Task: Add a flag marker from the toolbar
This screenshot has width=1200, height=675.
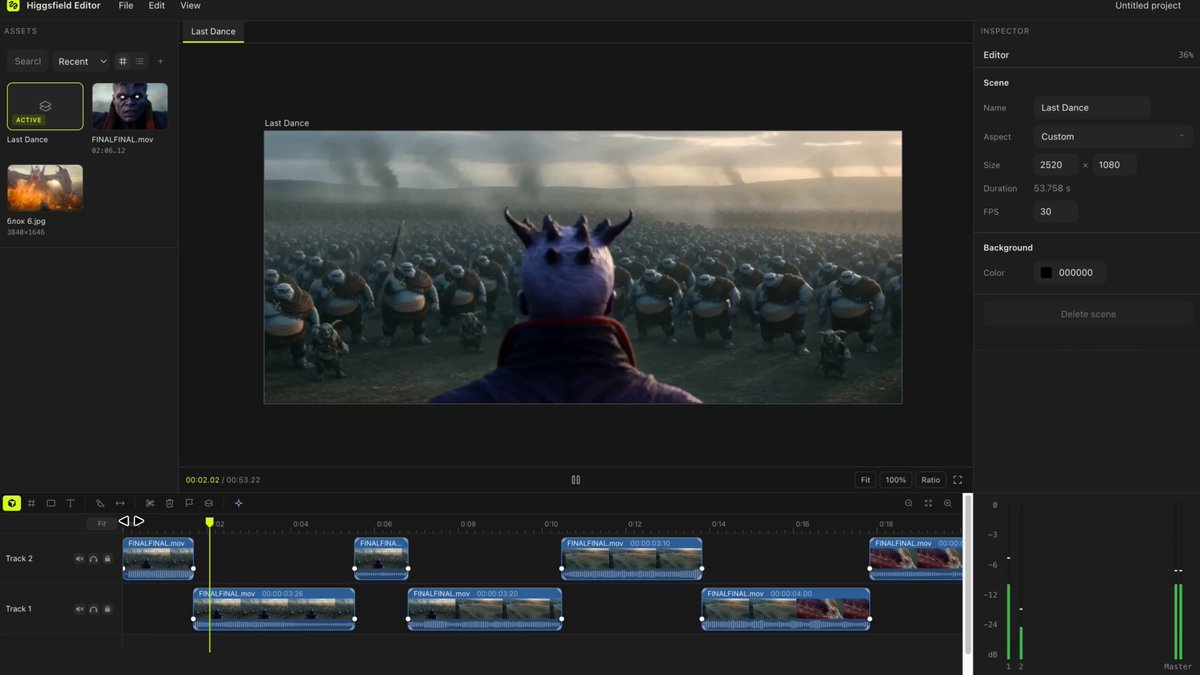Action: [x=189, y=503]
